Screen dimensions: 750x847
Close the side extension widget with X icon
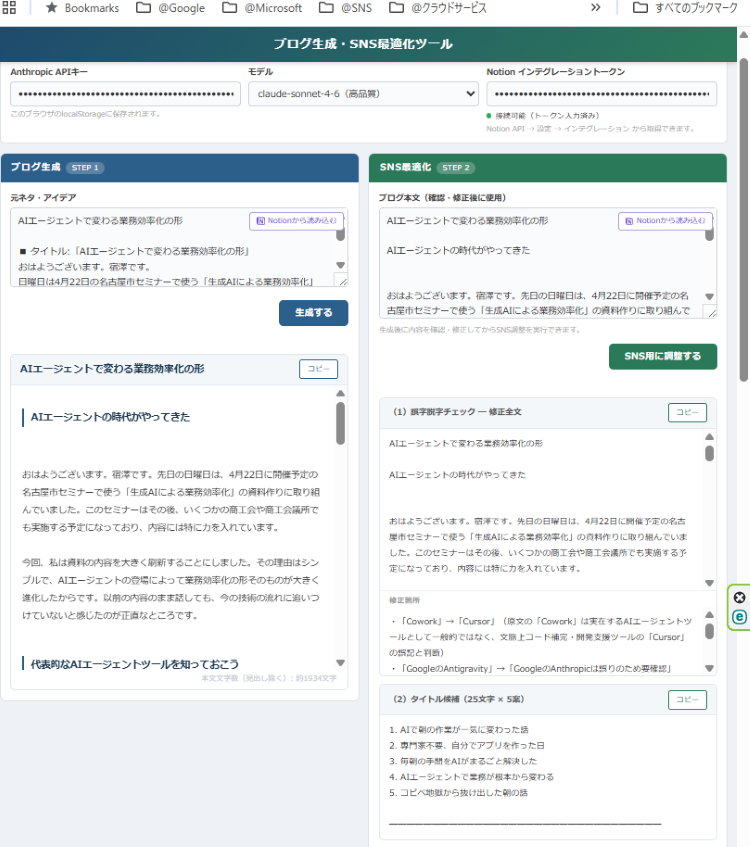pos(739,598)
